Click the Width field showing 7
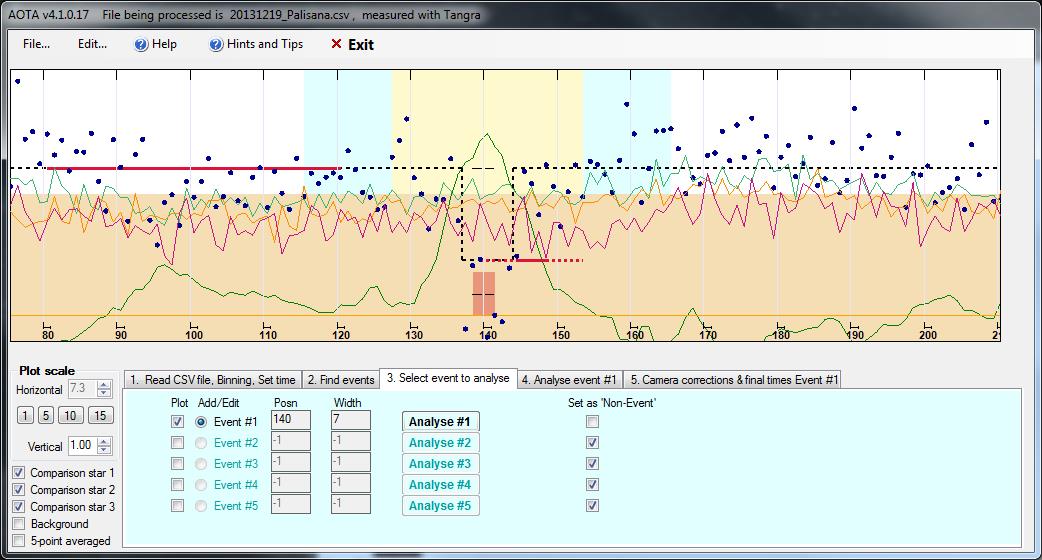 350,420
